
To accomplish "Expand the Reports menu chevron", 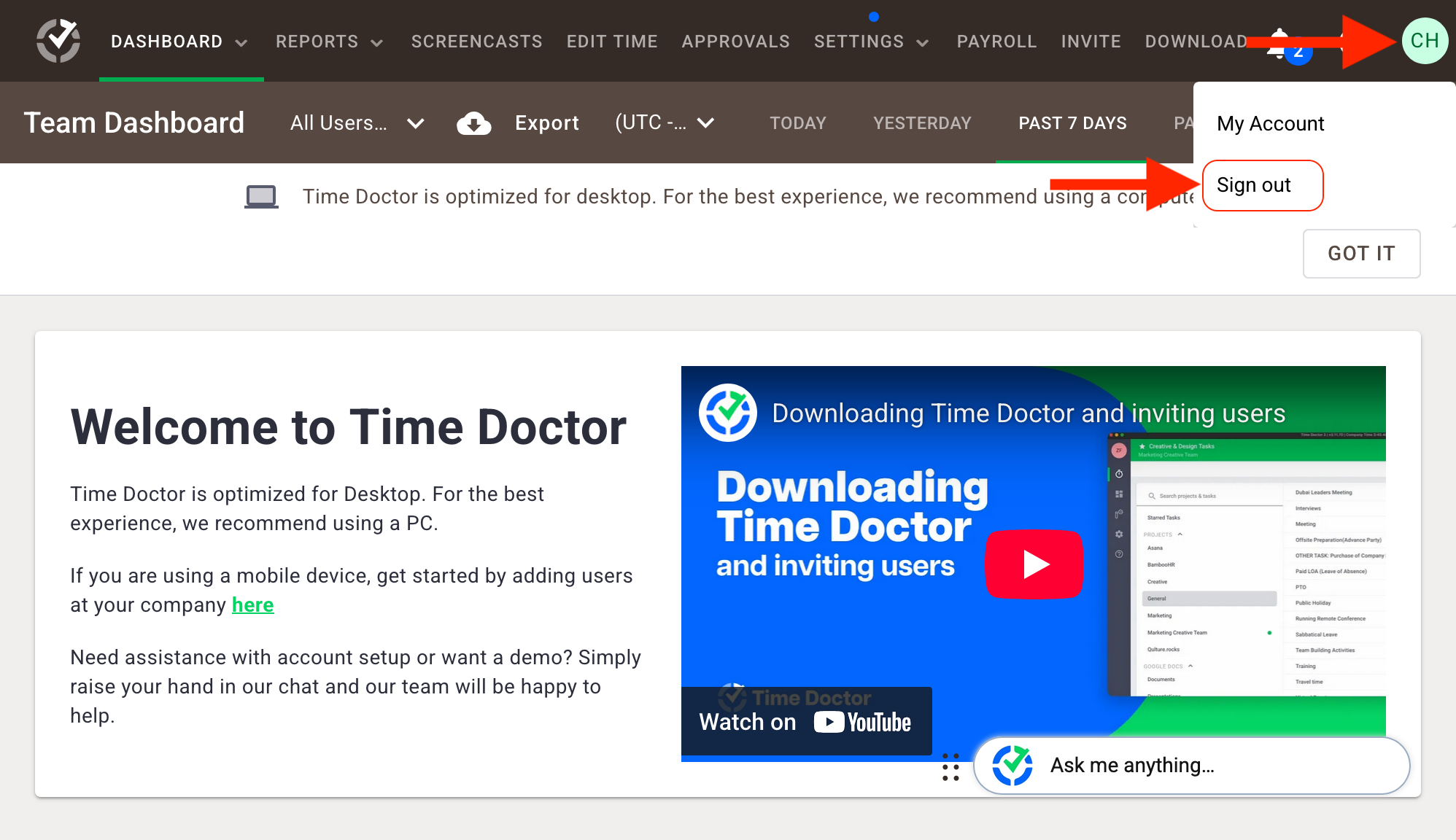I will [x=377, y=42].
